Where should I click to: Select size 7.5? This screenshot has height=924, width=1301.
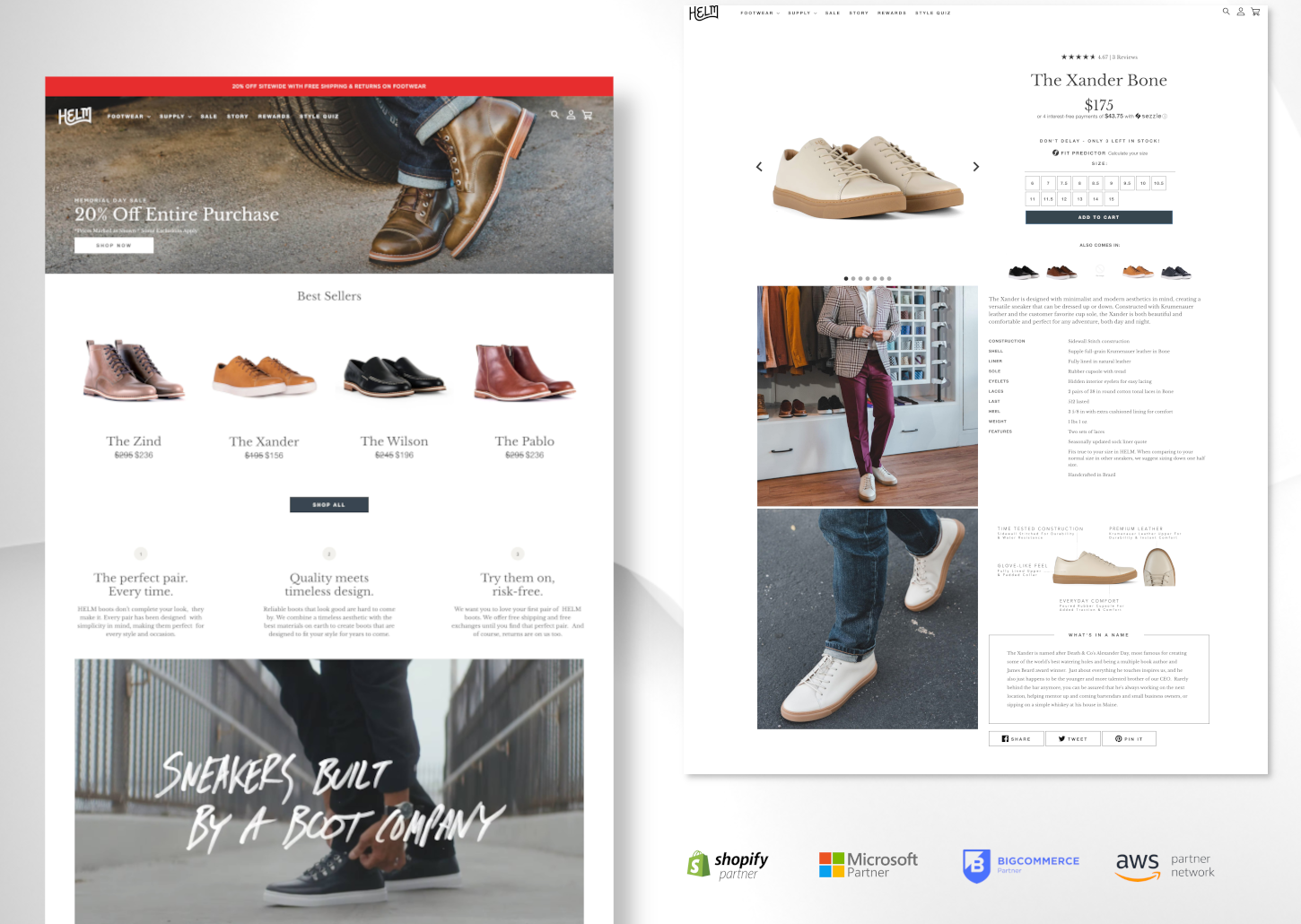pyautogui.click(x=1064, y=183)
